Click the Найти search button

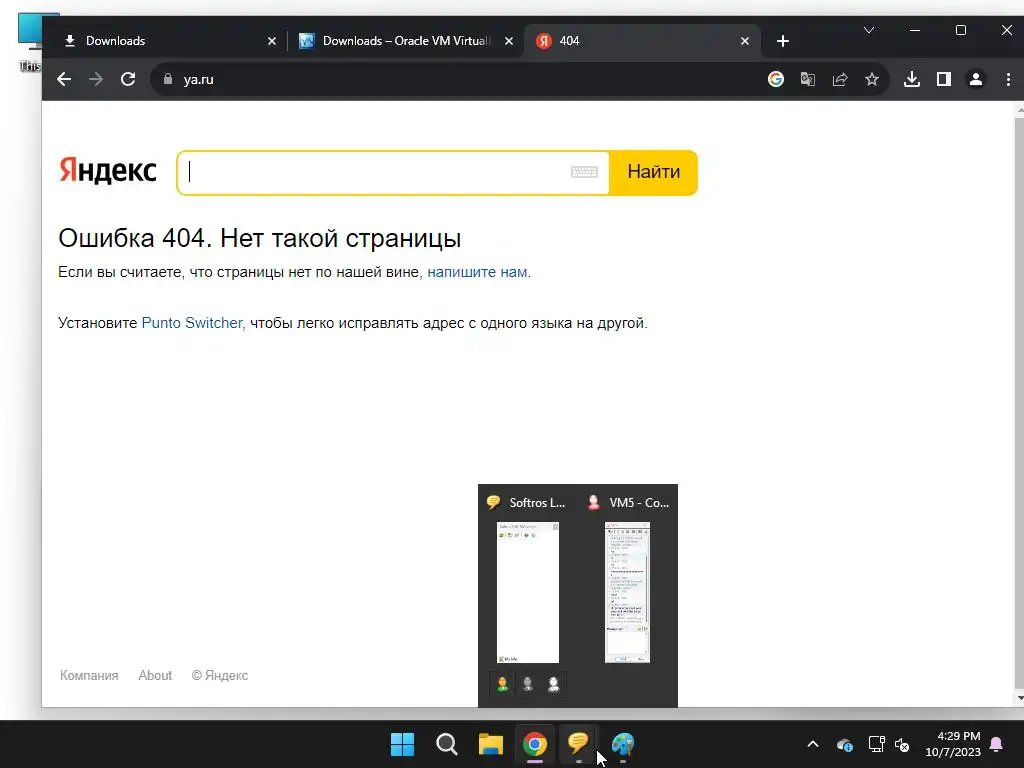click(x=653, y=172)
